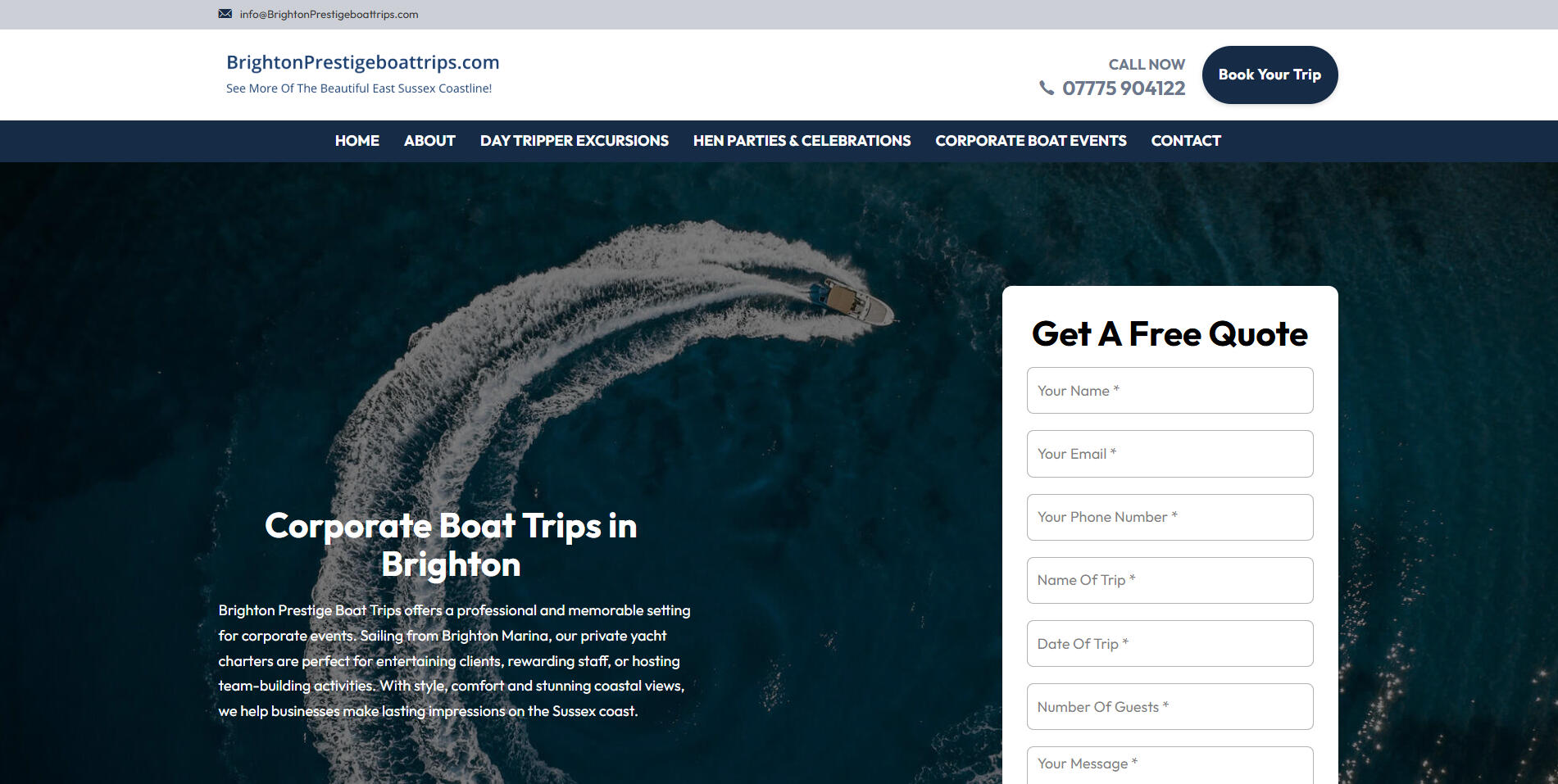The image size is (1558, 784).
Task: Open the Corporate Boat Events menu item
Action: (x=1030, y=141)
